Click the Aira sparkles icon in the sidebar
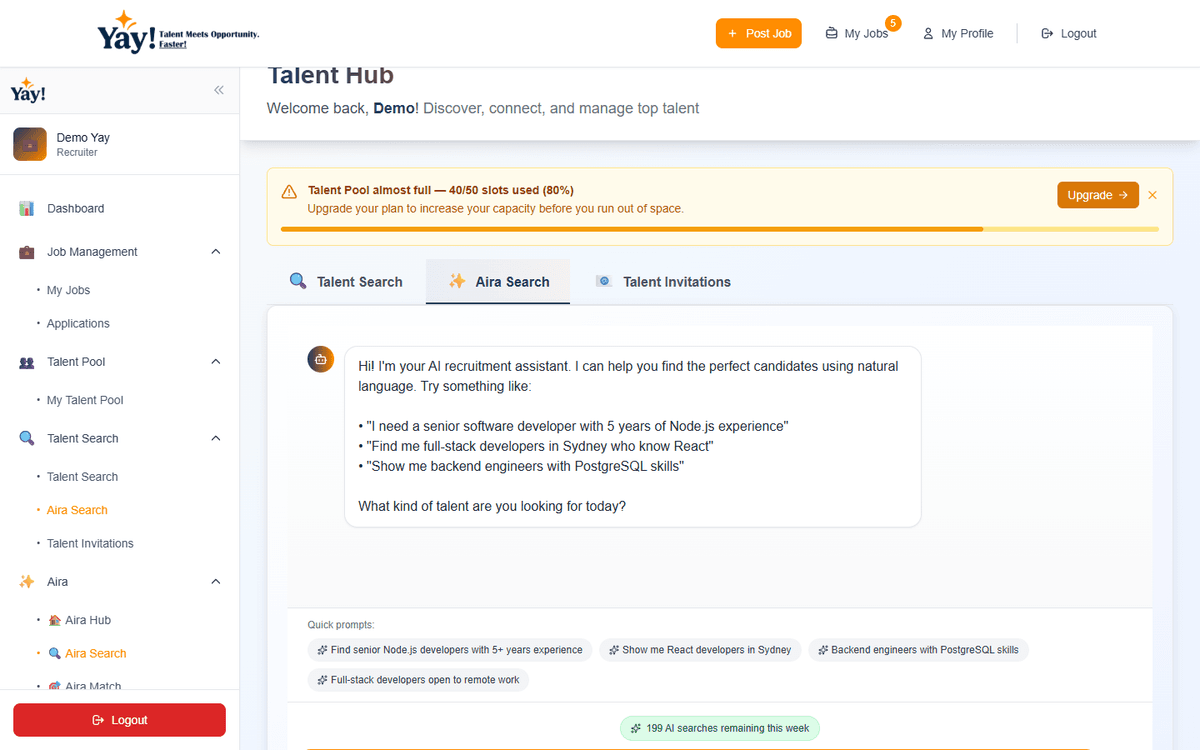Viewport: 1200px width, 750px height. tap(27, 581)
